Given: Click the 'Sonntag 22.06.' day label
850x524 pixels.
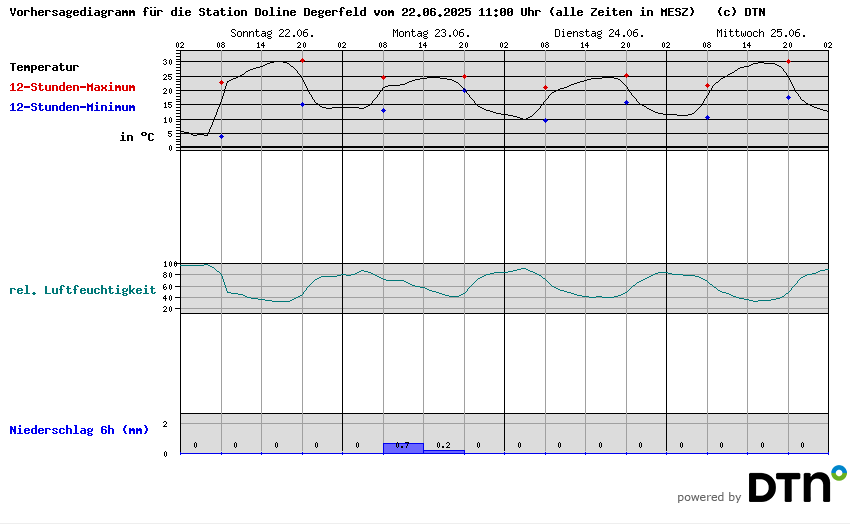Looking at the screenshot, I should click(x=272, y=33).
